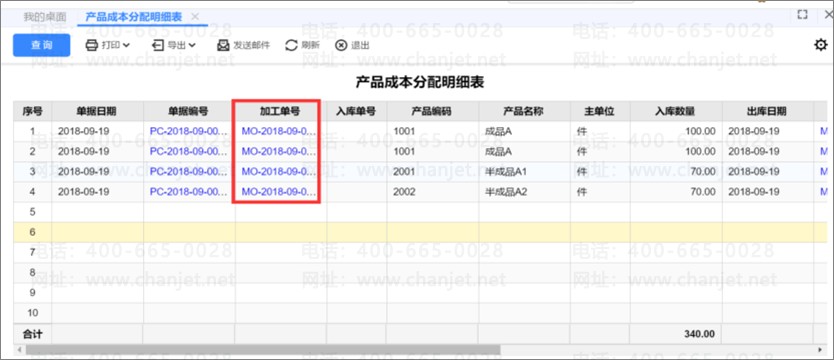Select row number 10
The height and width of the screenshot is (360, 834).
click(x=32, y=313)
